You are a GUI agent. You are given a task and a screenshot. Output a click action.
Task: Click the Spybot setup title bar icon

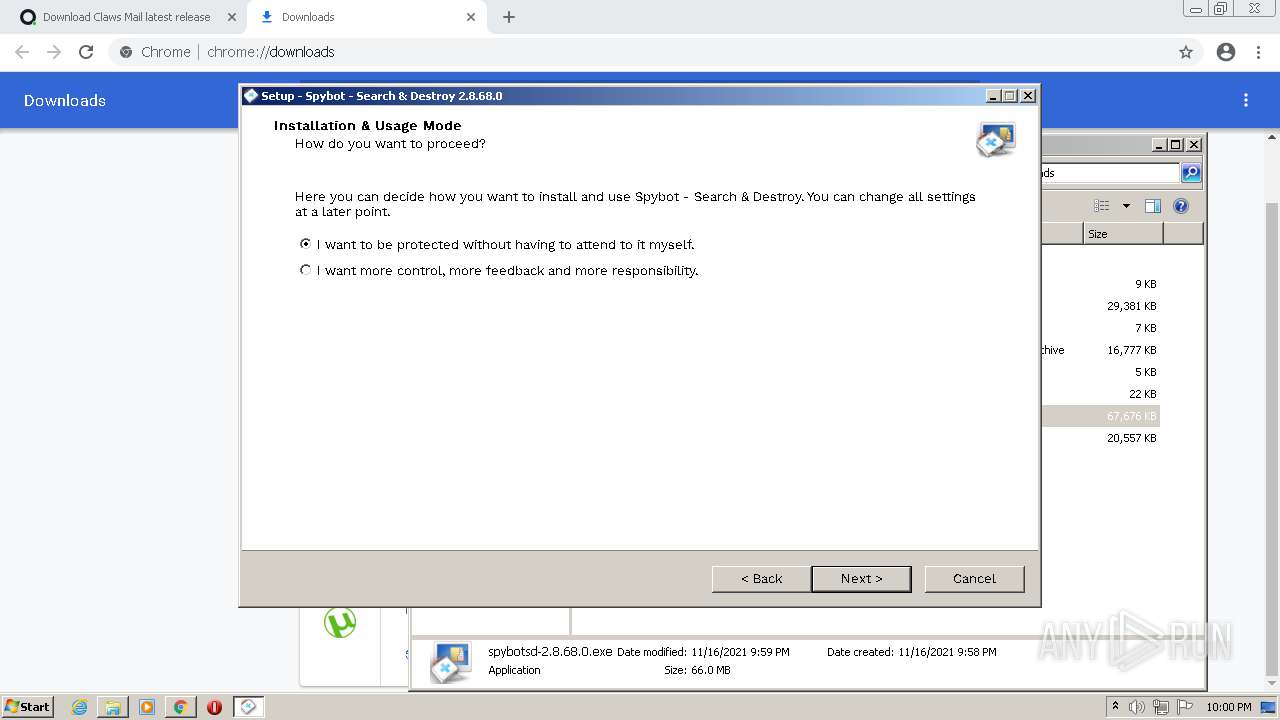click(x=251, y=96)
